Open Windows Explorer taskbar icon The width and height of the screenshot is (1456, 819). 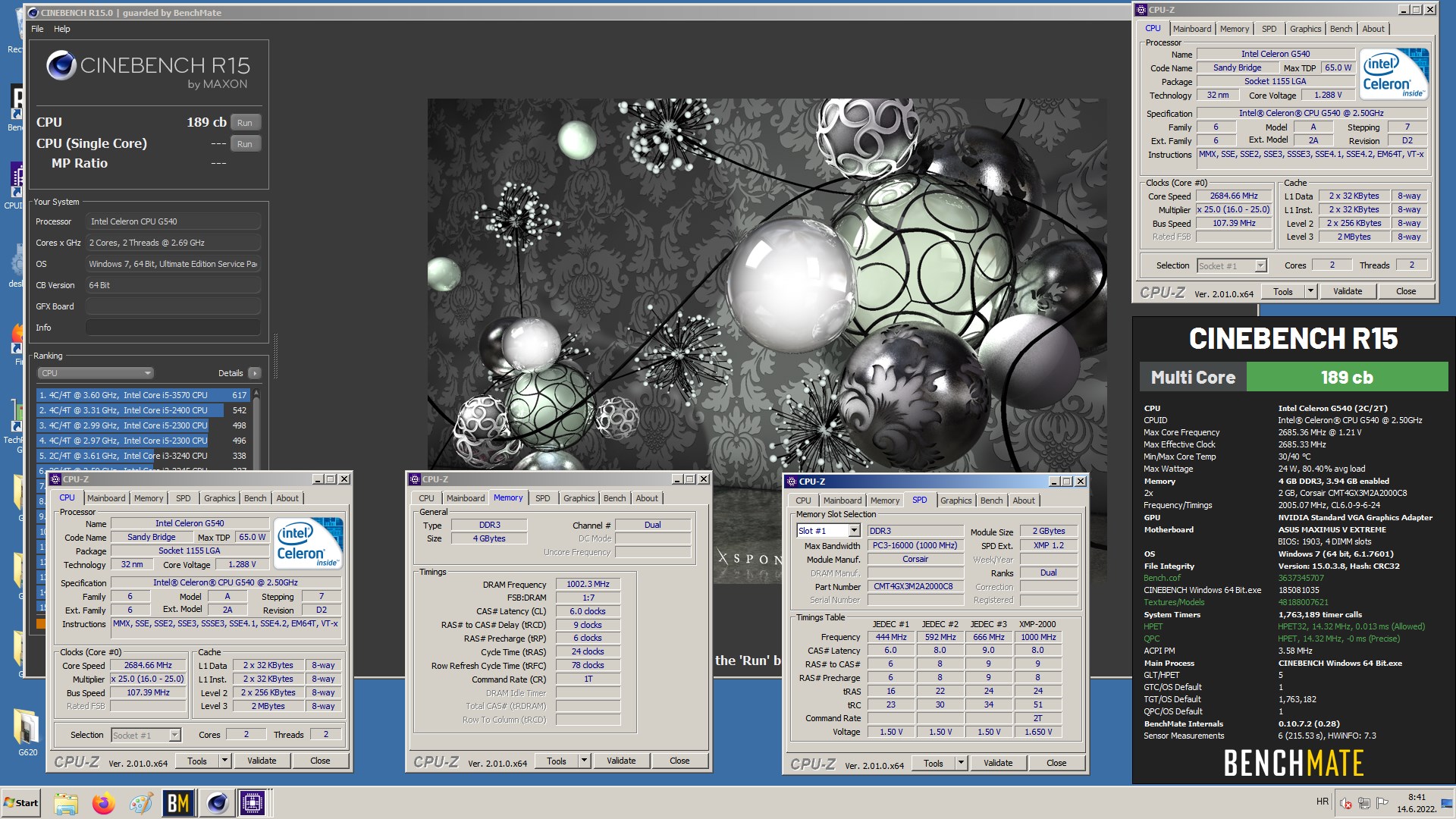click(x=66, y=803)
